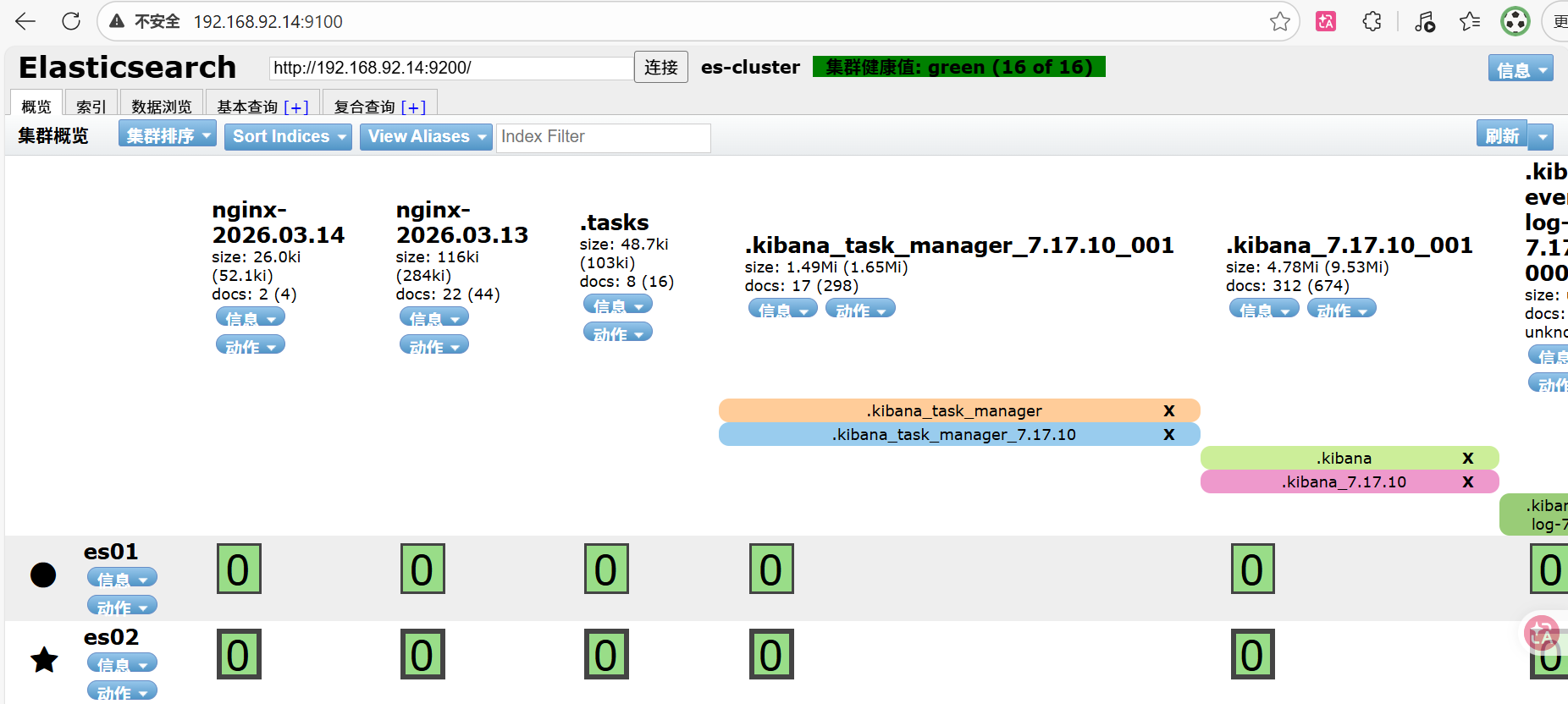This screenshot has width=1568, height=704.
Task: Focus the Index Filter input field
Action: (604, 138)
